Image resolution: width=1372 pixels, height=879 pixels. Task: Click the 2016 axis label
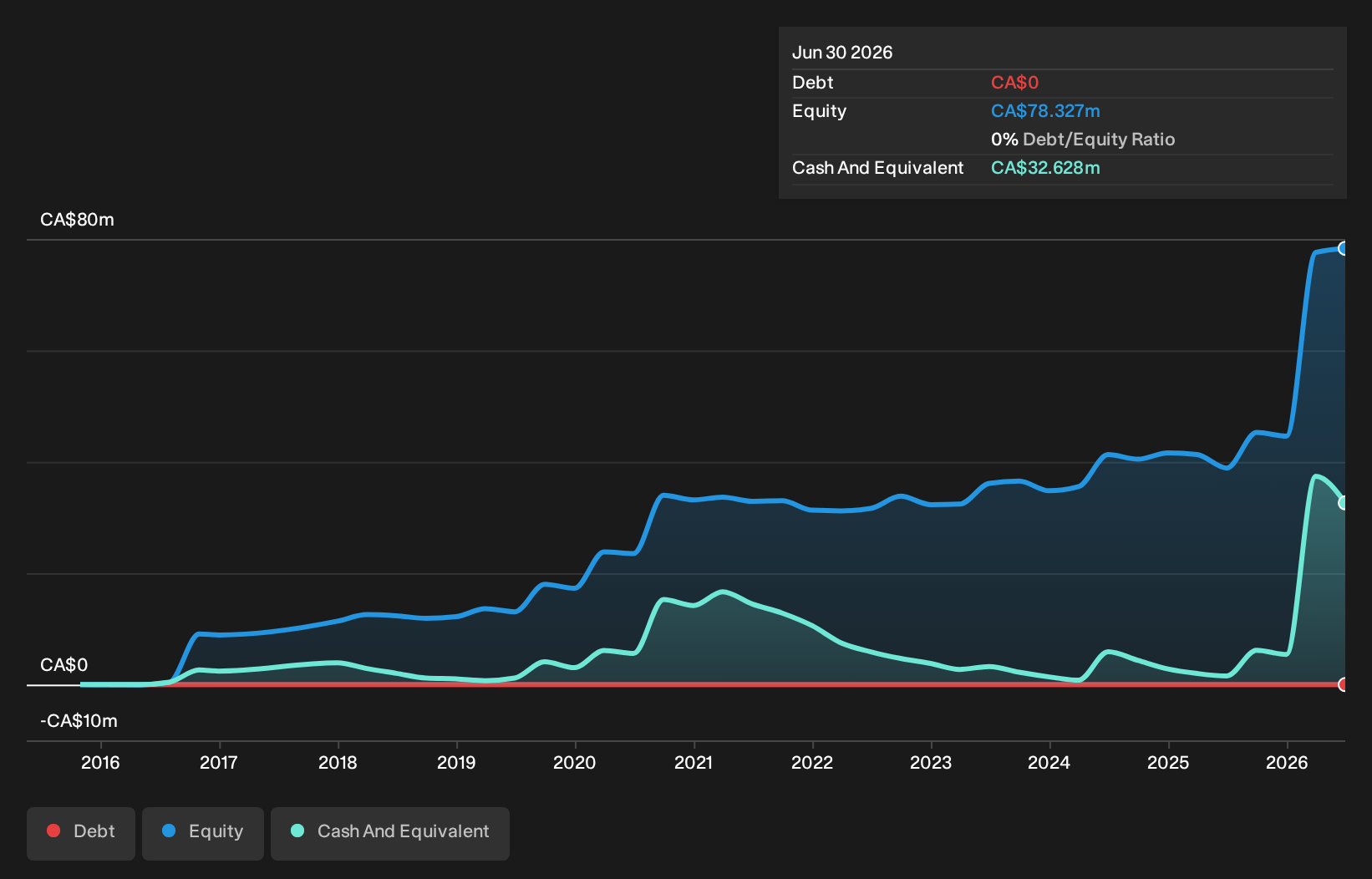pos(100,762)
